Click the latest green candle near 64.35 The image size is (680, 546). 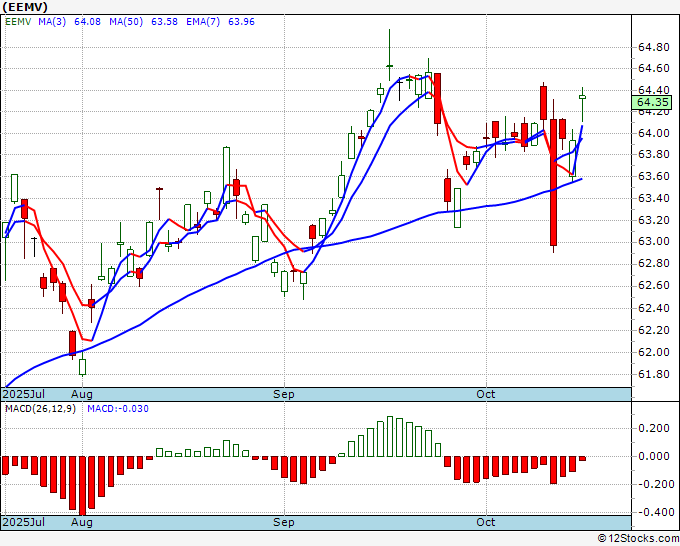(582, 98)
